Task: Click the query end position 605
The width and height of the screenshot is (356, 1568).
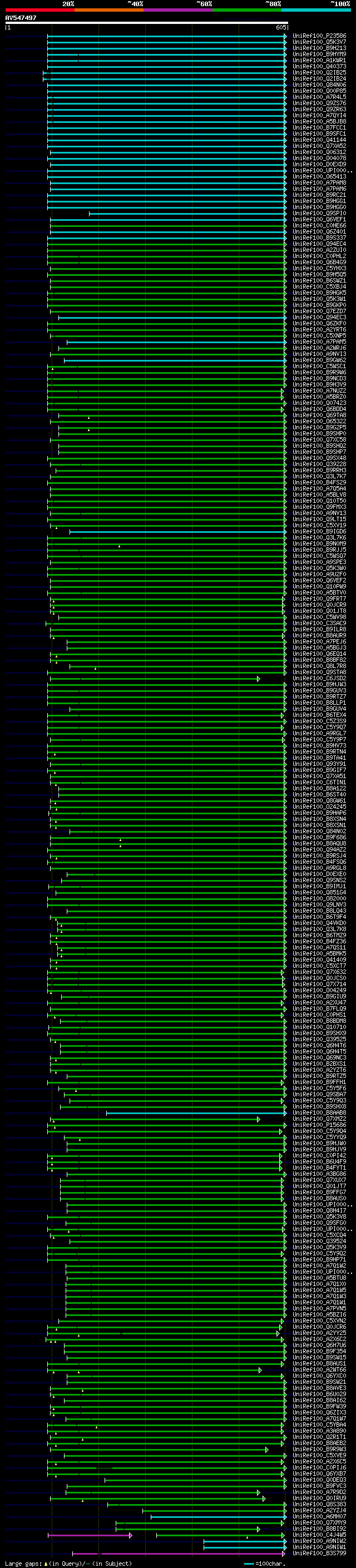Action: [x=280, y=27]
